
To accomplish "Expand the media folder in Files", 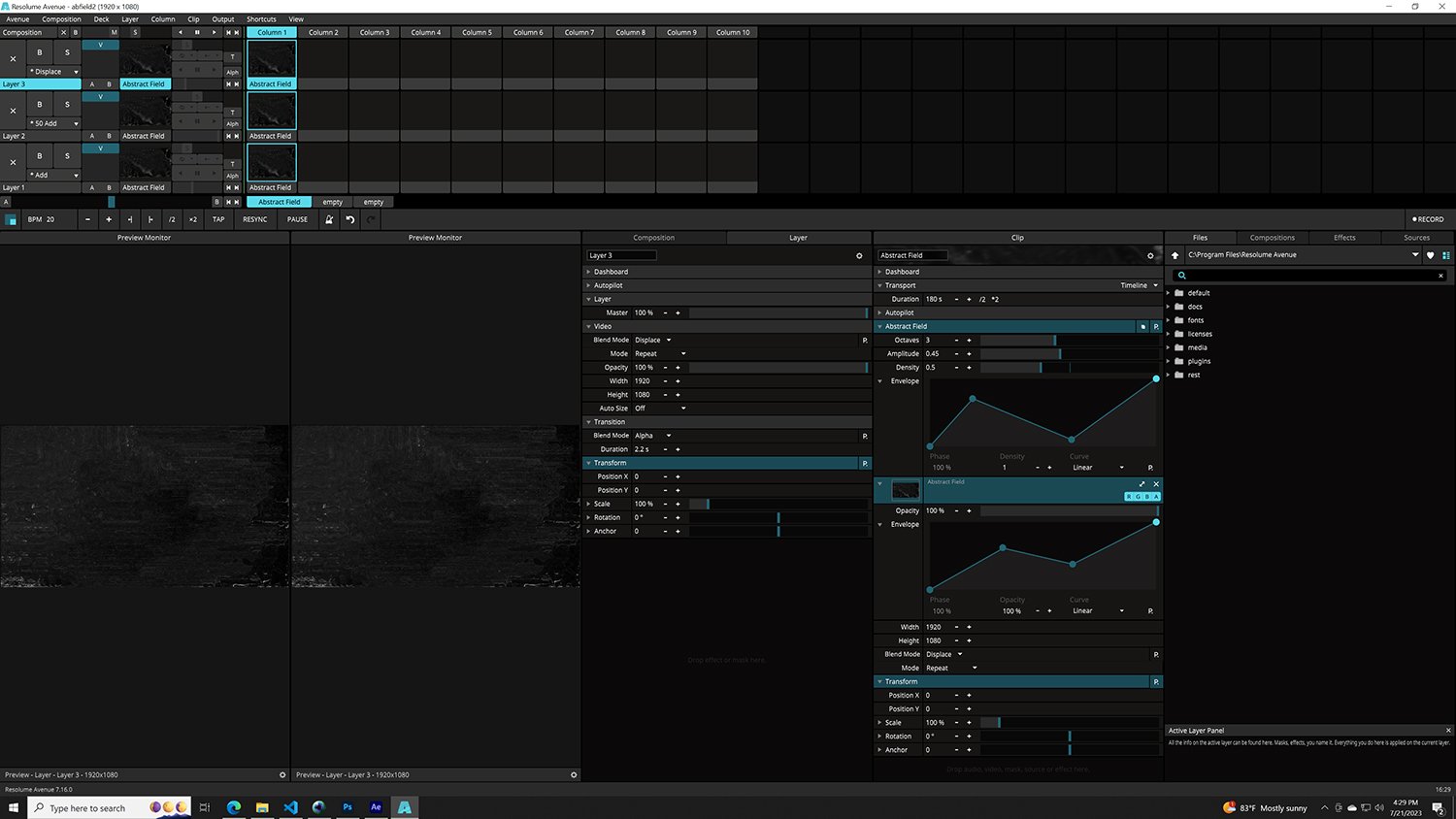I will (x=1169, y=347).
